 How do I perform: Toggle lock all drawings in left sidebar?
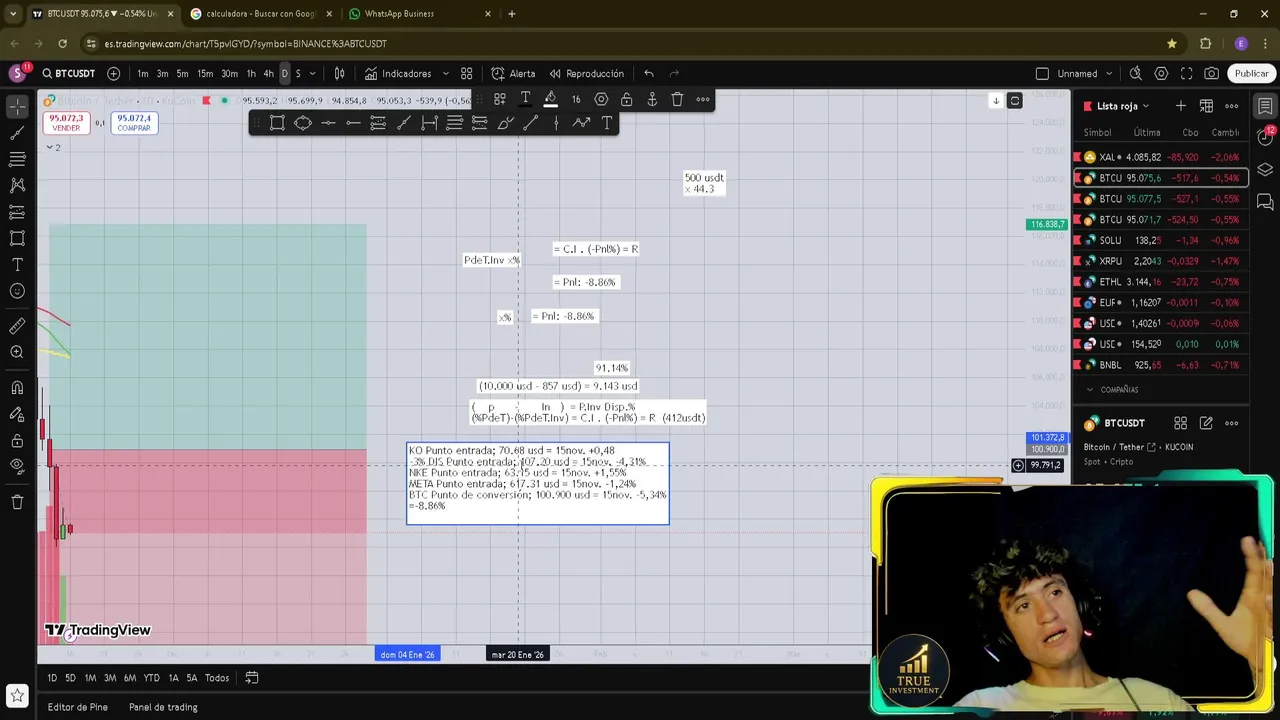17,441
